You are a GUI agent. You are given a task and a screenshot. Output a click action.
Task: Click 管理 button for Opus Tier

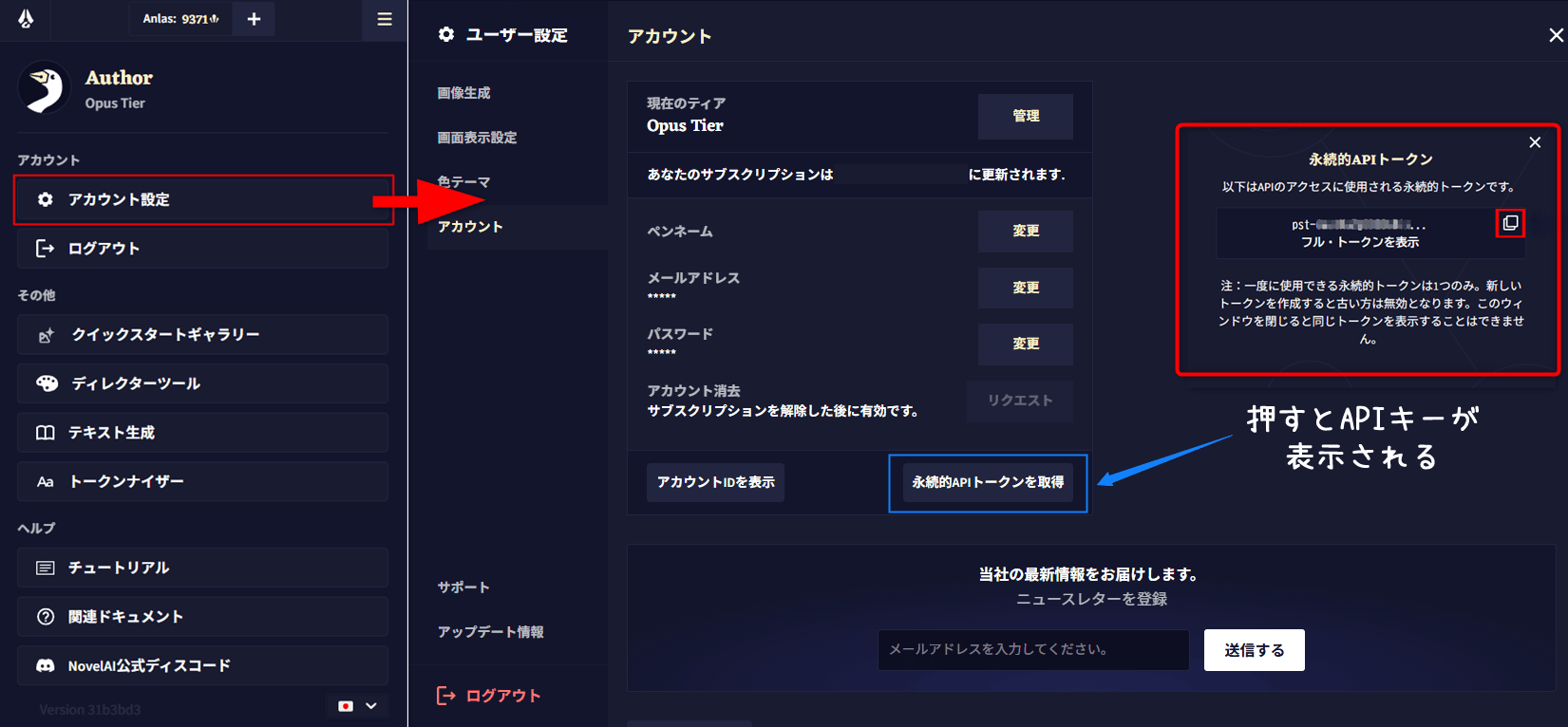1026,116
